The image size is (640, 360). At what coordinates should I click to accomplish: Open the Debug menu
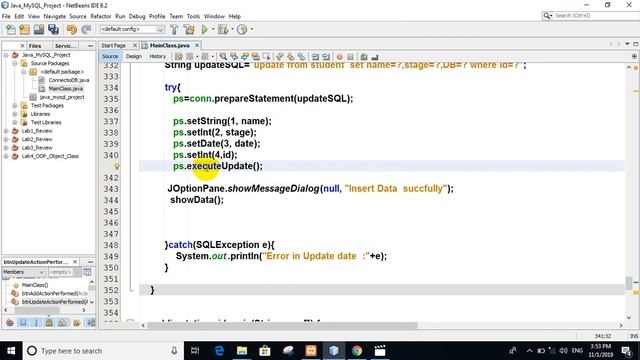pos(137,16)
